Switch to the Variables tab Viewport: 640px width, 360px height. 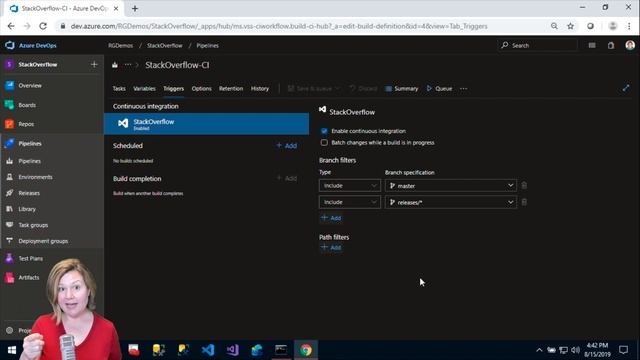(144, 89)
